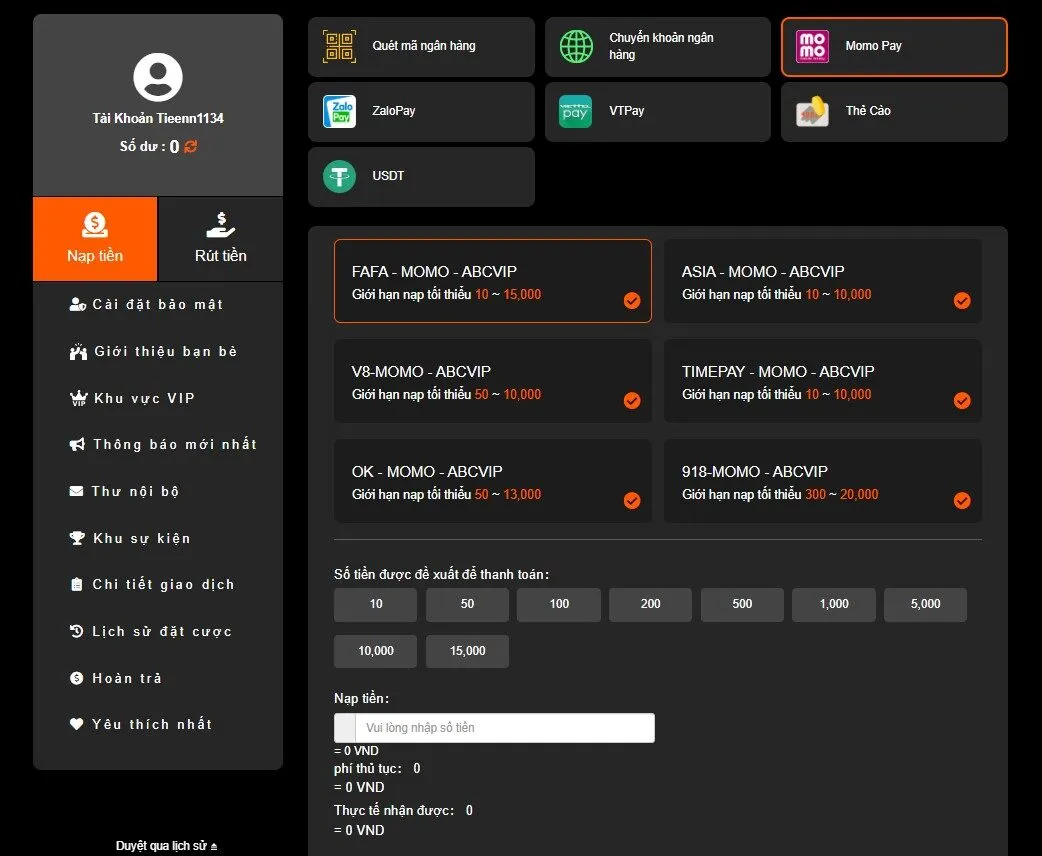Pick the VTPay logo icon
Screen dimensions: 1042x856
click(x=576, y=111)
